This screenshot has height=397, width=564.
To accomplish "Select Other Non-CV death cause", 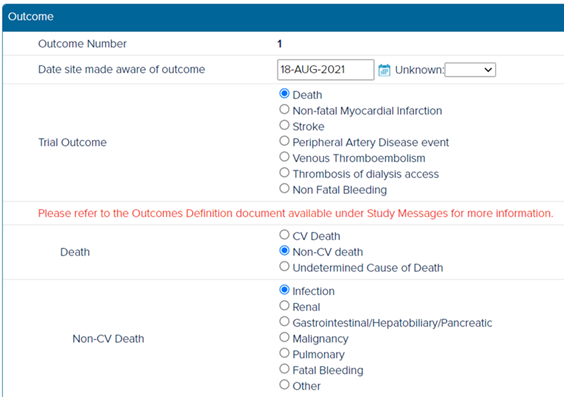I will pos(284,384).
